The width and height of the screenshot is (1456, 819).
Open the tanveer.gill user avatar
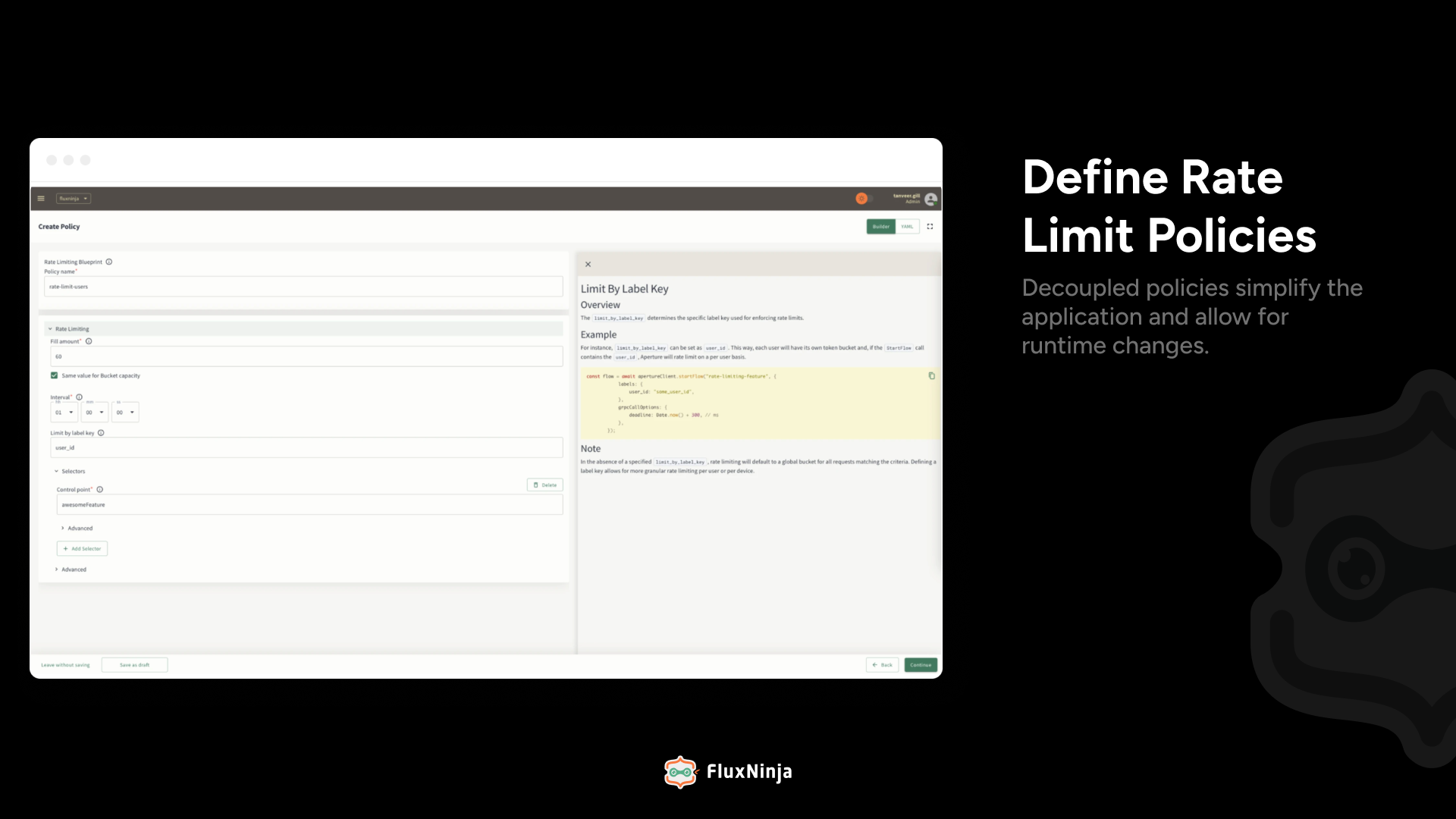[930, 199]
